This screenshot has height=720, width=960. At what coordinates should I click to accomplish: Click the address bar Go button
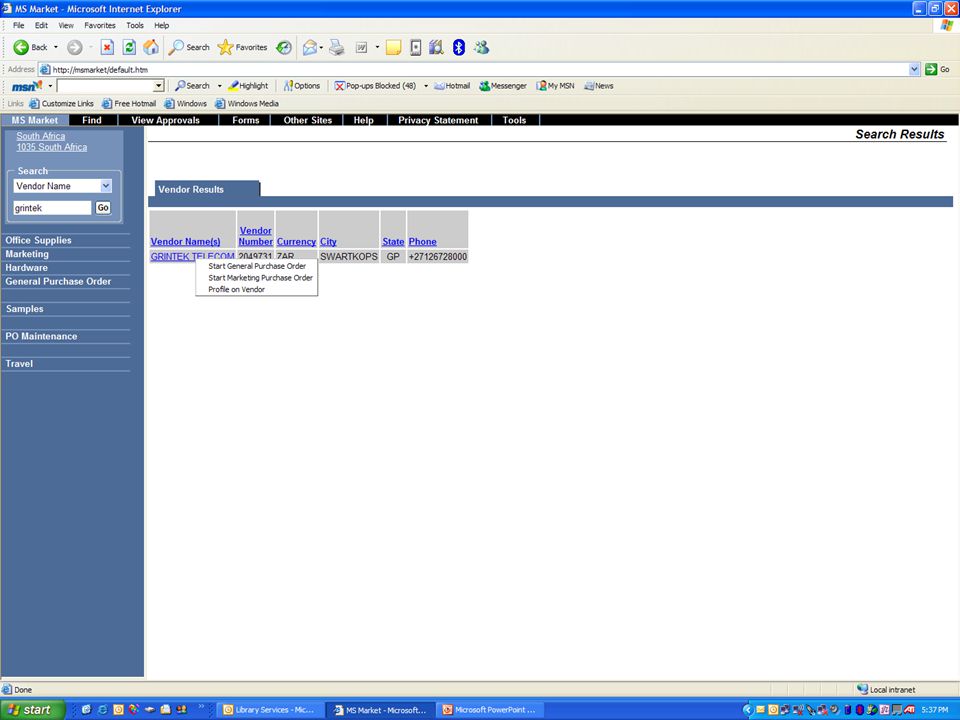(x=938, y=69)
